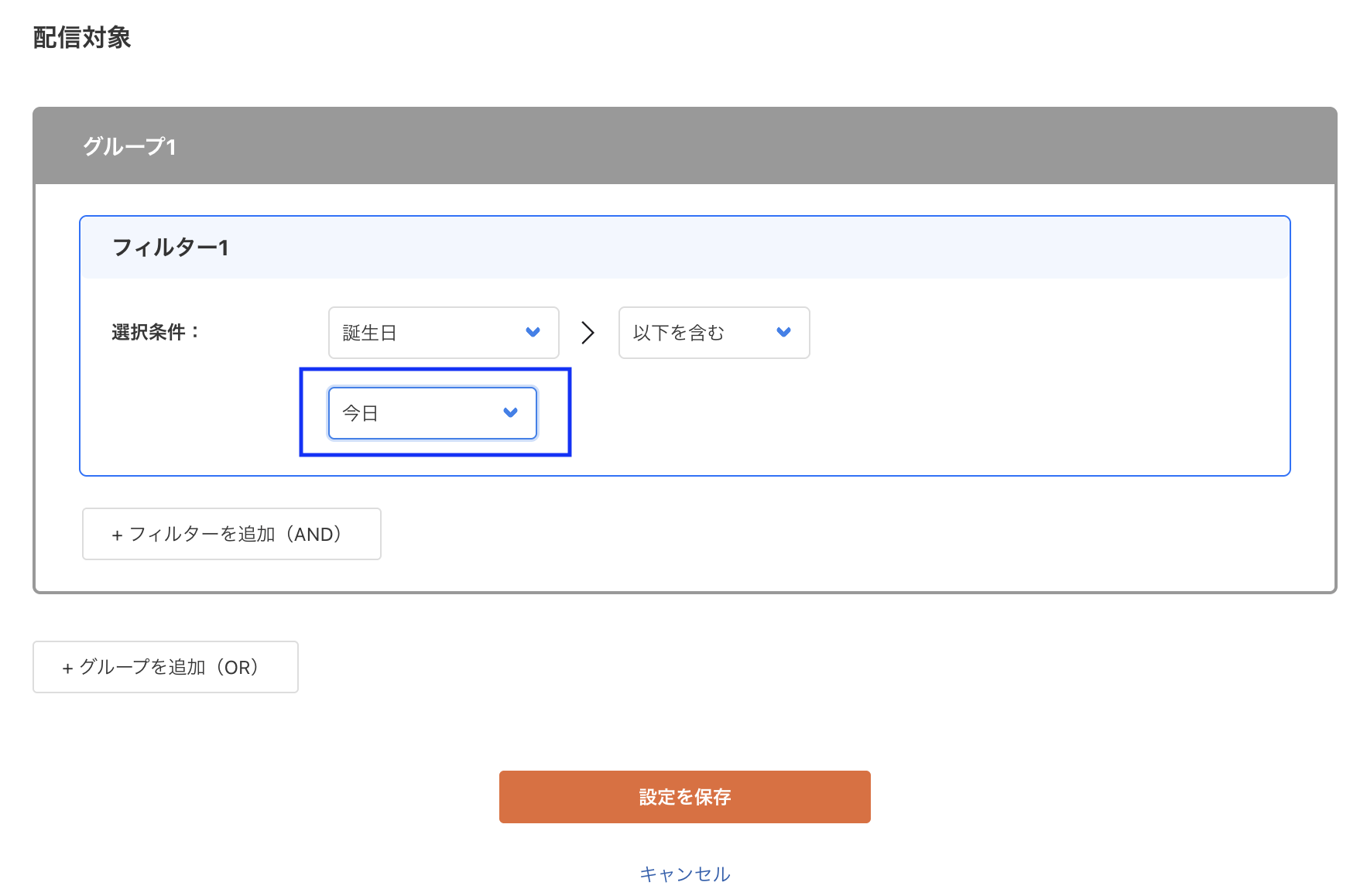Open the 今日 value dropdown
Viewport: 1367px width, 896px height.
[432, 413]
